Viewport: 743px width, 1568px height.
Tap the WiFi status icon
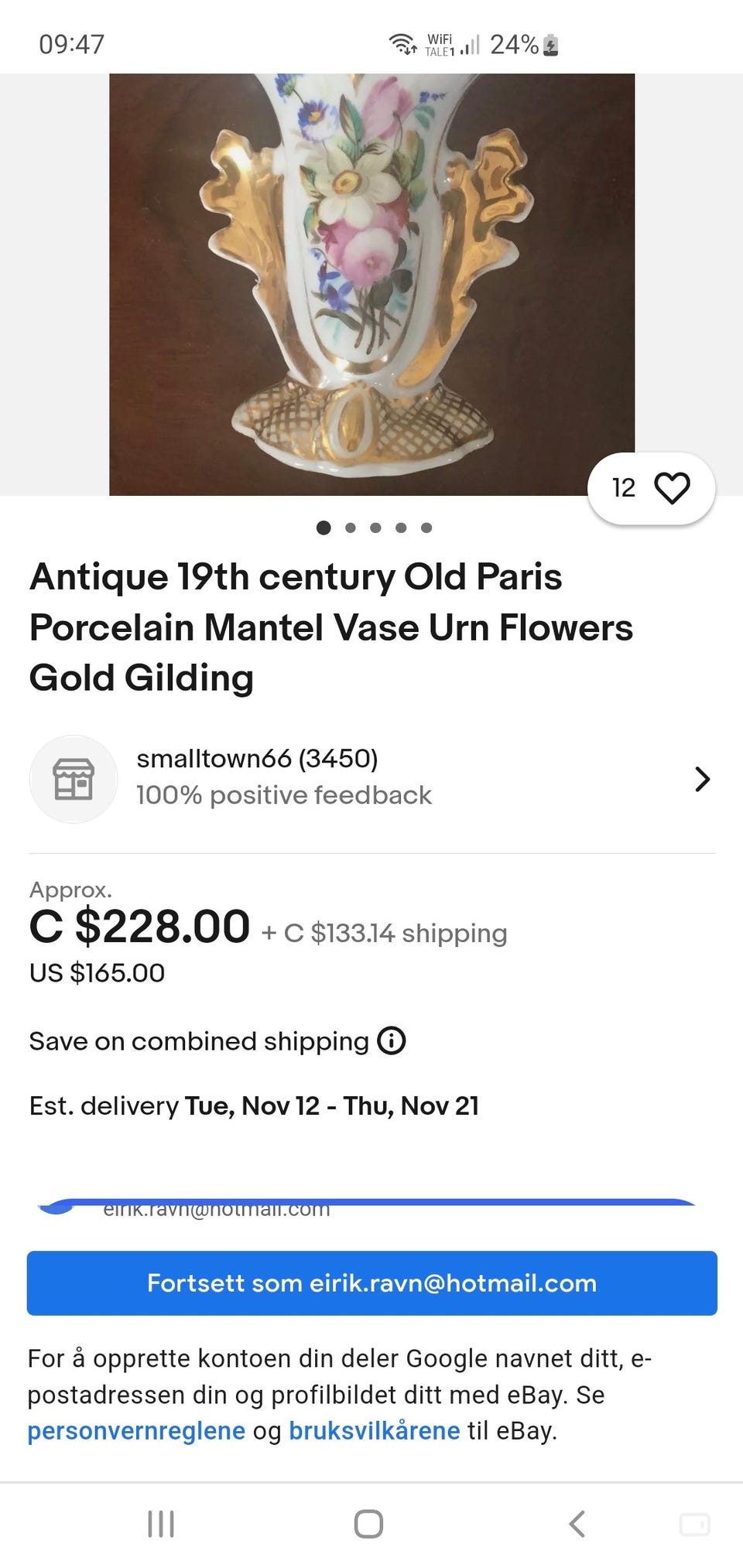point(402,44)
